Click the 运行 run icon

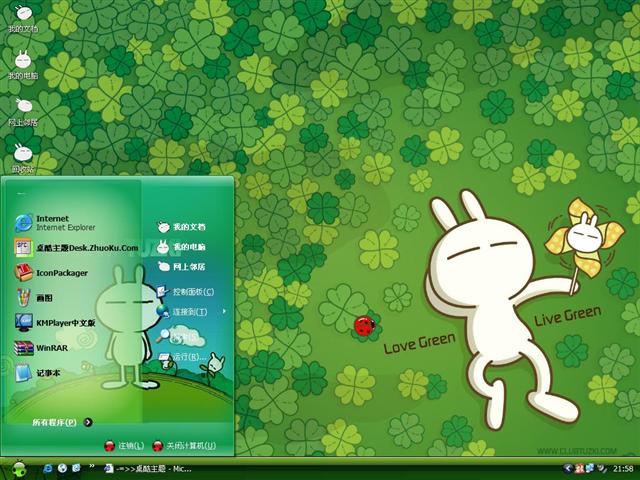pos(164,358)
